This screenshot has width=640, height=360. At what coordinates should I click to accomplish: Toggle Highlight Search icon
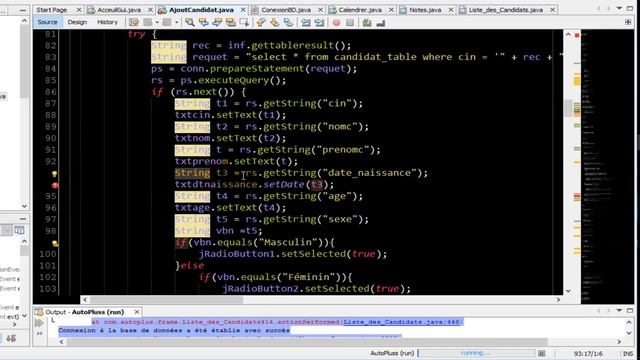(231, 22)
